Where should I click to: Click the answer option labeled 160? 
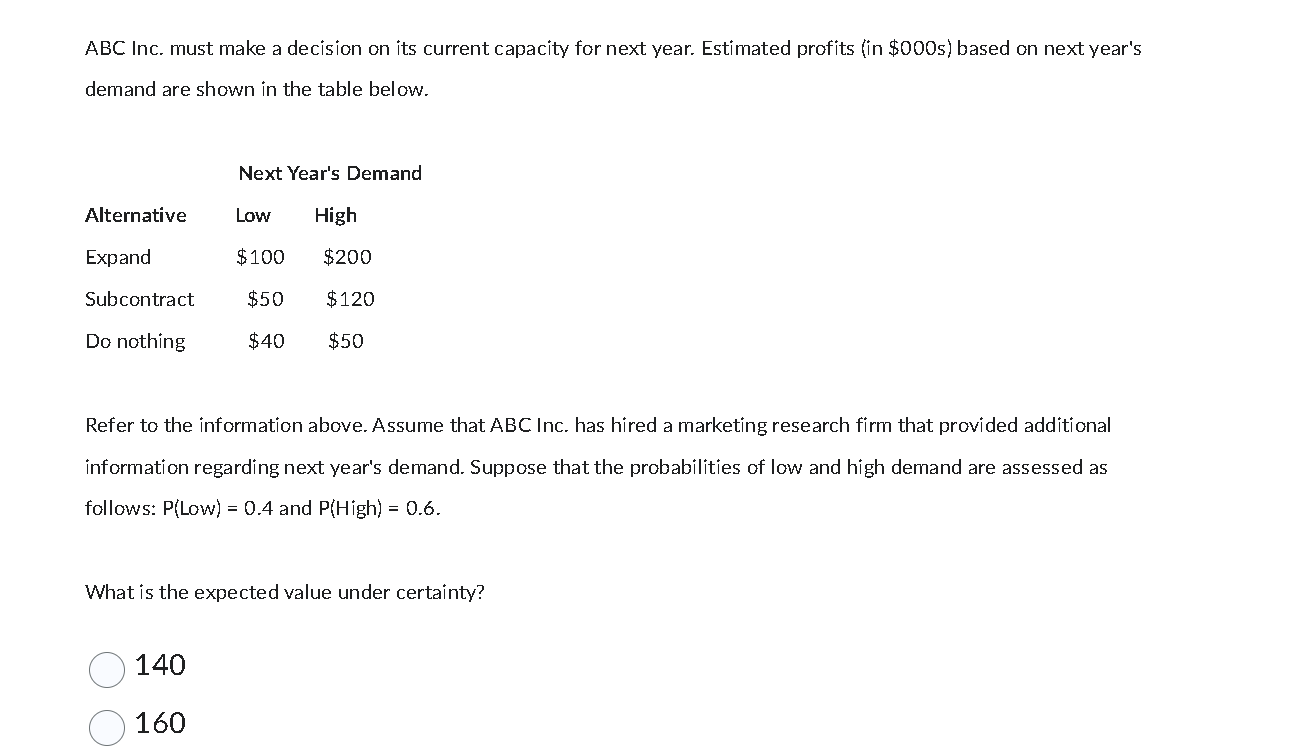160,723
